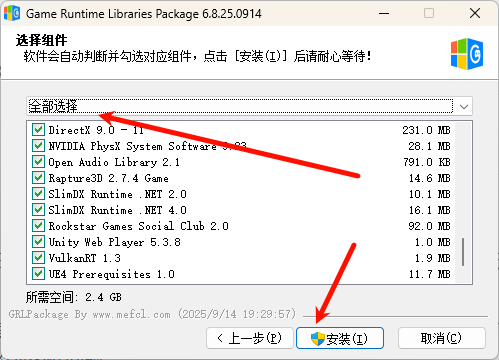Image resolution: width=499 pixels, height=360 pixels.
Task: Select the Rapture3D 2.7.4 Game row text
Action: click(109, 178)
